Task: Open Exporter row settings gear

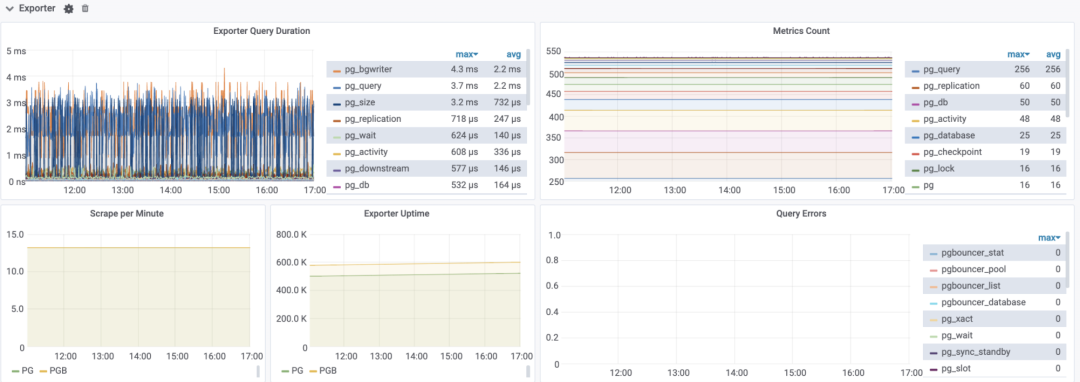Action: tap(68, 9)
